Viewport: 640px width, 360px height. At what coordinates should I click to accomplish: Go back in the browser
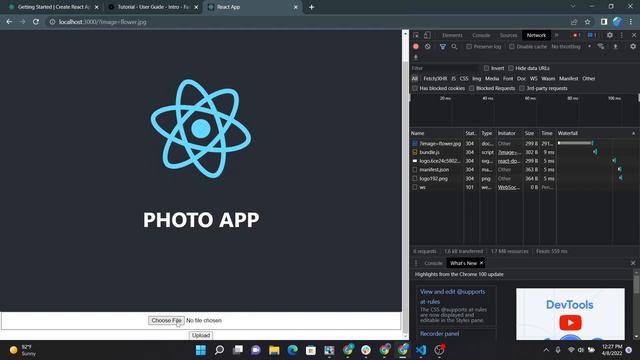(x=9, y=22)
